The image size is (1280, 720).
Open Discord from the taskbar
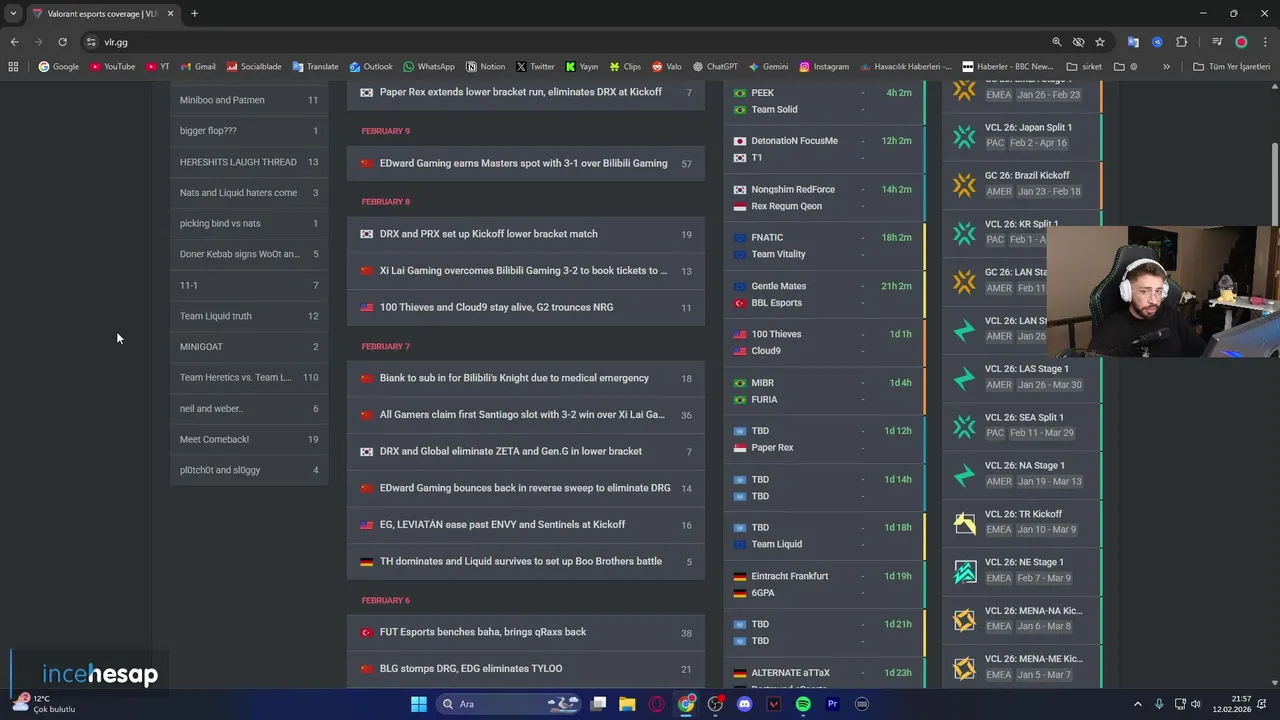pos(744,704)
